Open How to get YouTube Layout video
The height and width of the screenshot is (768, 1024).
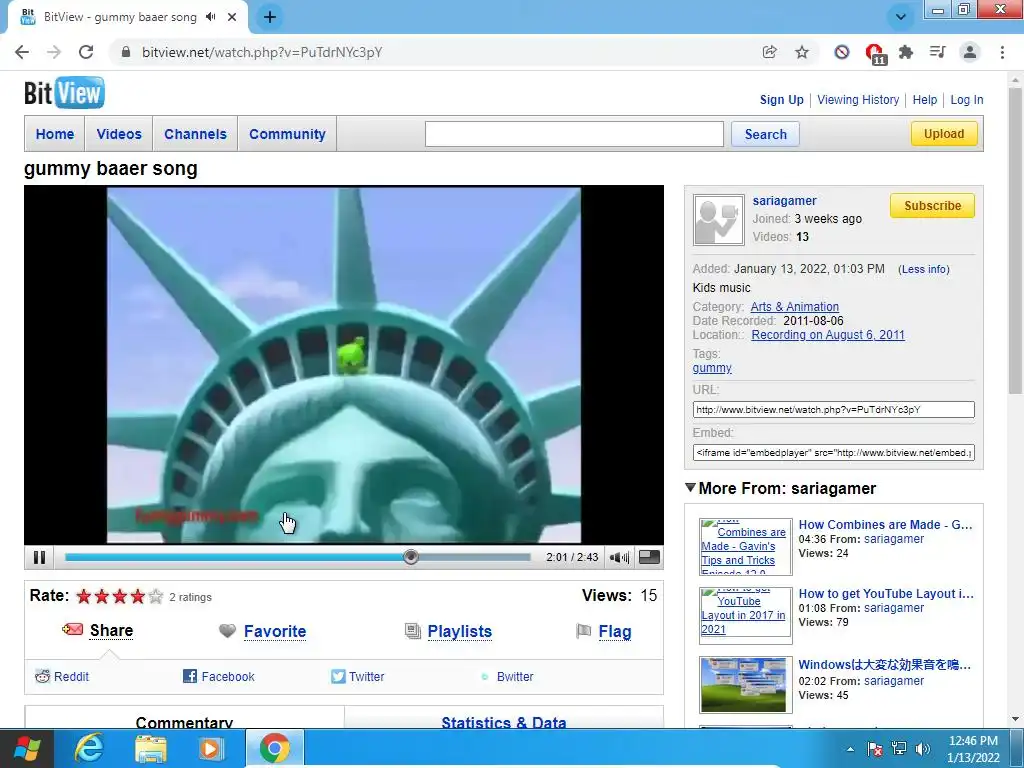click(886, 594)
